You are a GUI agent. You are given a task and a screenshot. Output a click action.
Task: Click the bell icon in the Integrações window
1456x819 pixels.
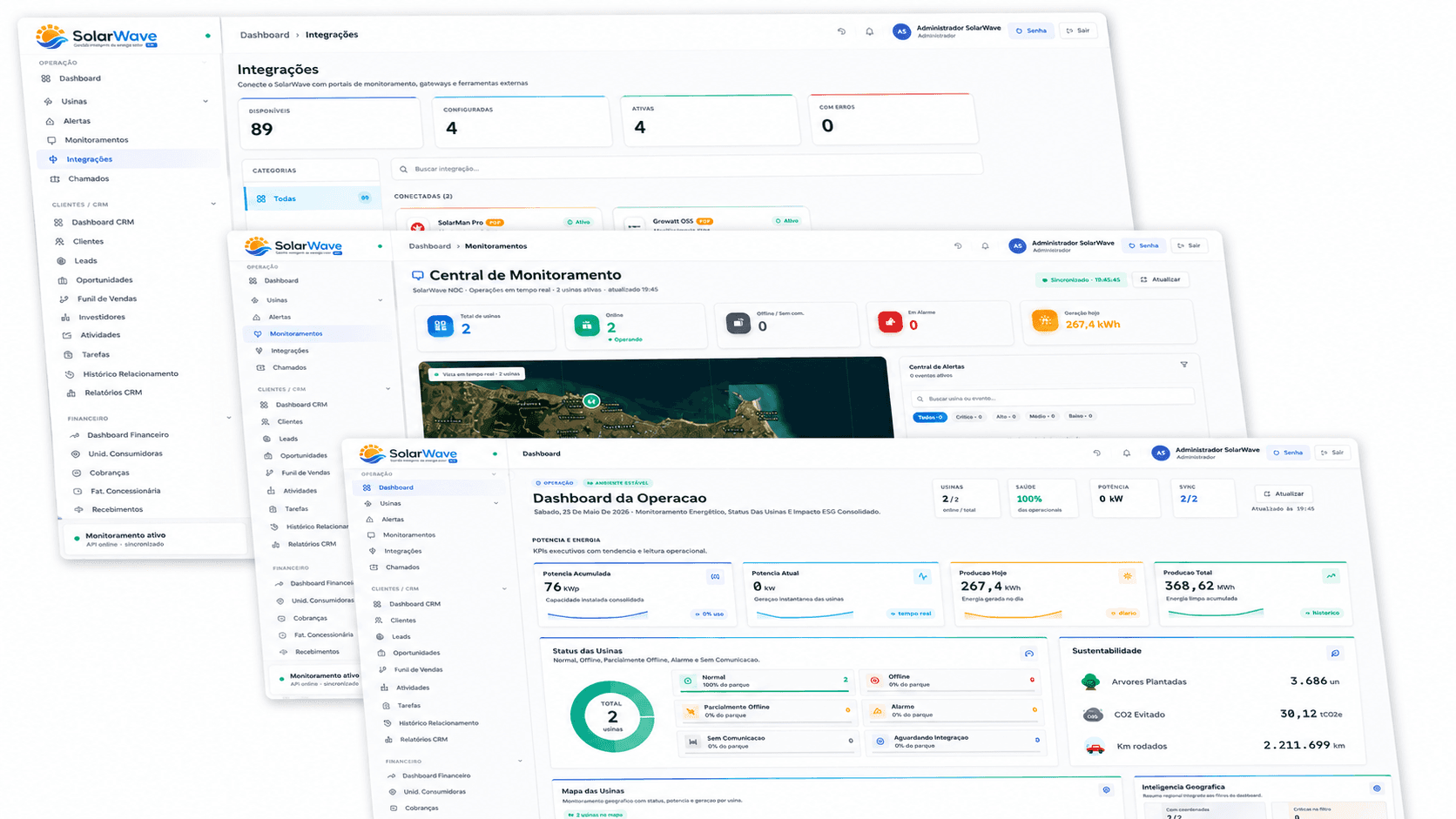pos(869,31)
